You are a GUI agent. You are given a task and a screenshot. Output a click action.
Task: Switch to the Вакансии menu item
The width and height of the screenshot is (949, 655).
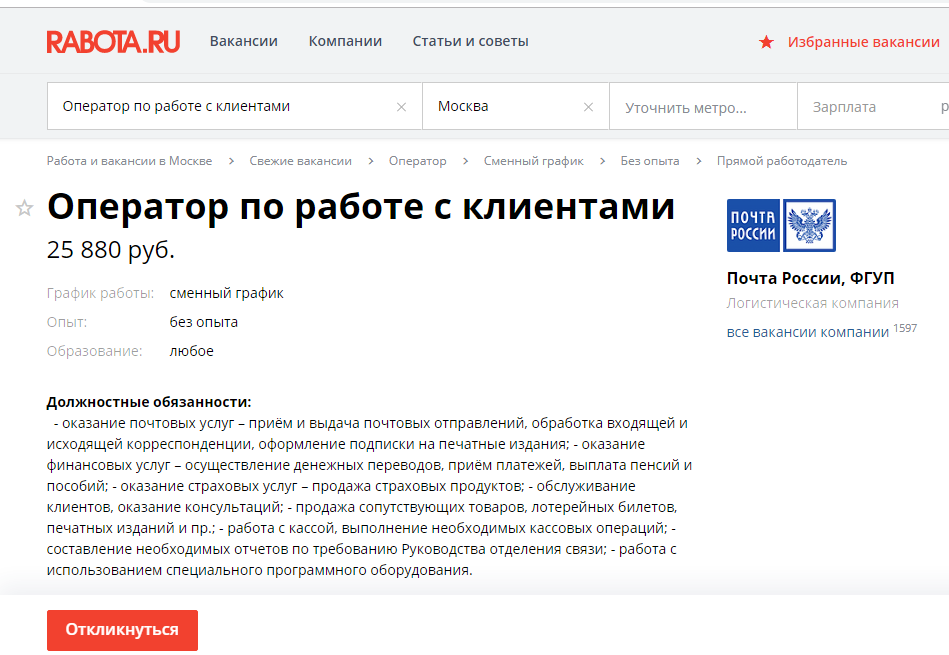click(x=244, y=41)
